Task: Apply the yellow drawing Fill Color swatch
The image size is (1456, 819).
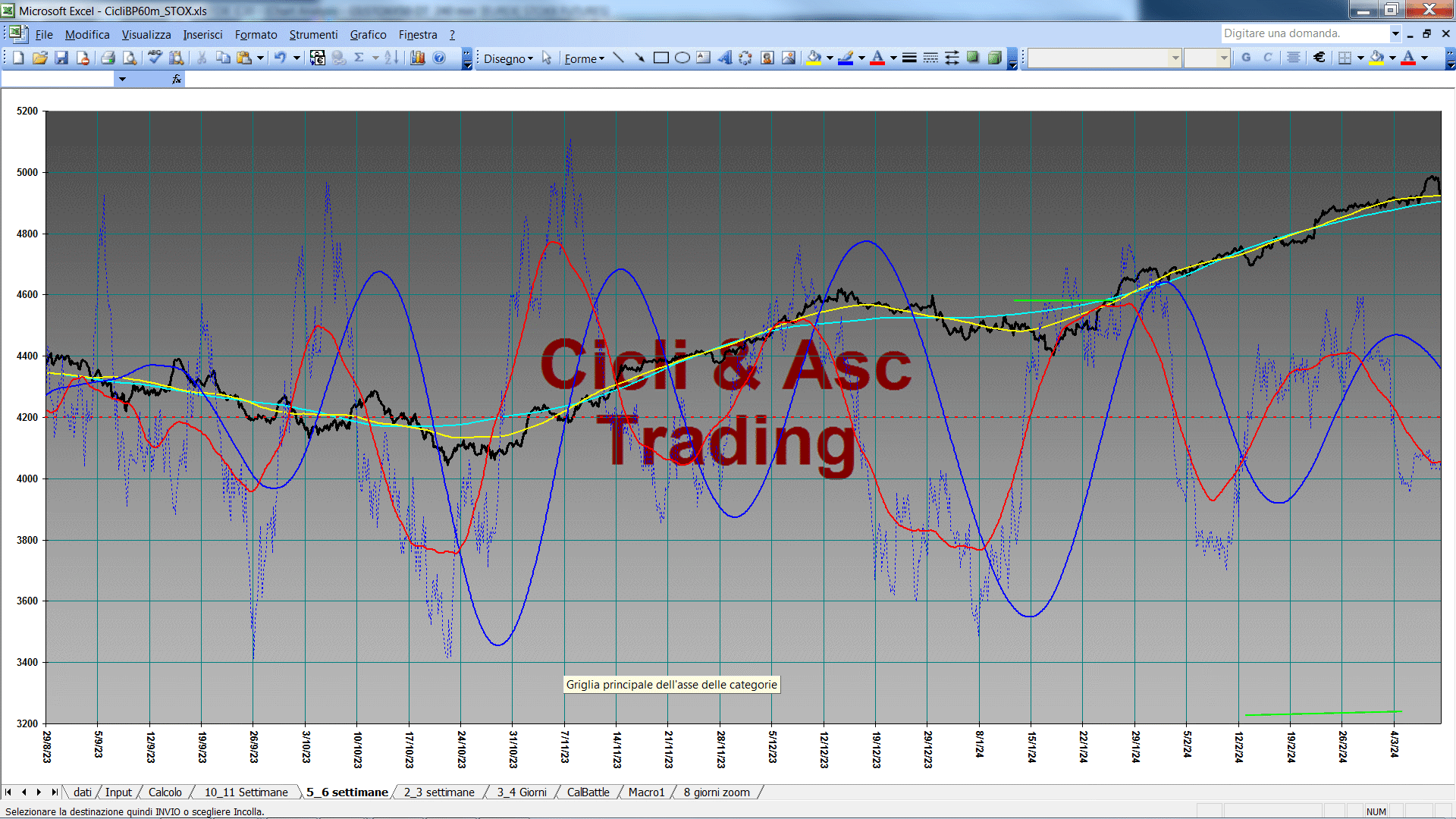Action: pyautogui.click(x=814, y=58)
